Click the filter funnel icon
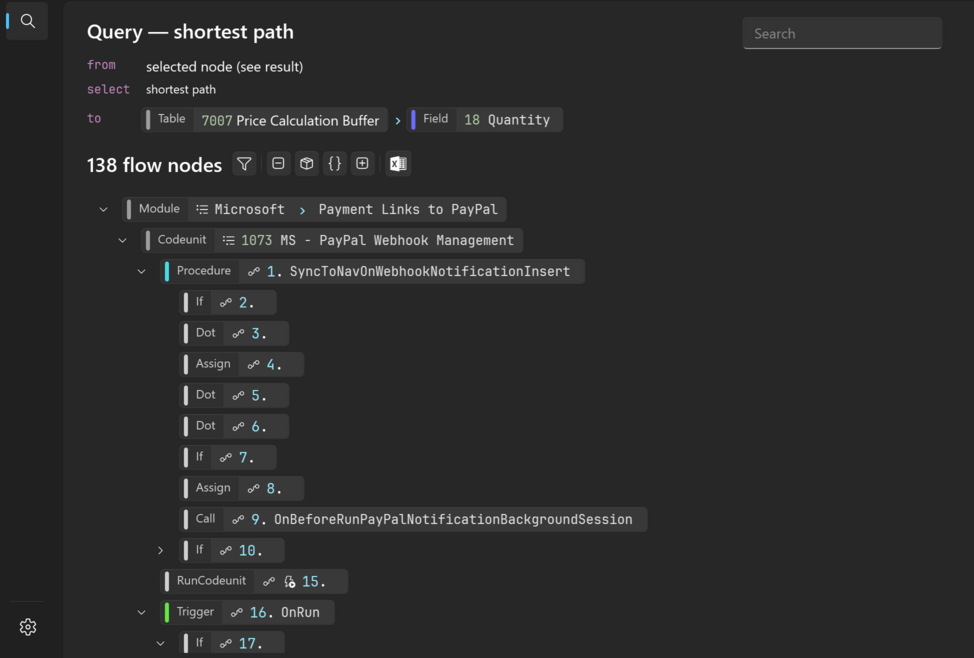 tap(244, 164)
